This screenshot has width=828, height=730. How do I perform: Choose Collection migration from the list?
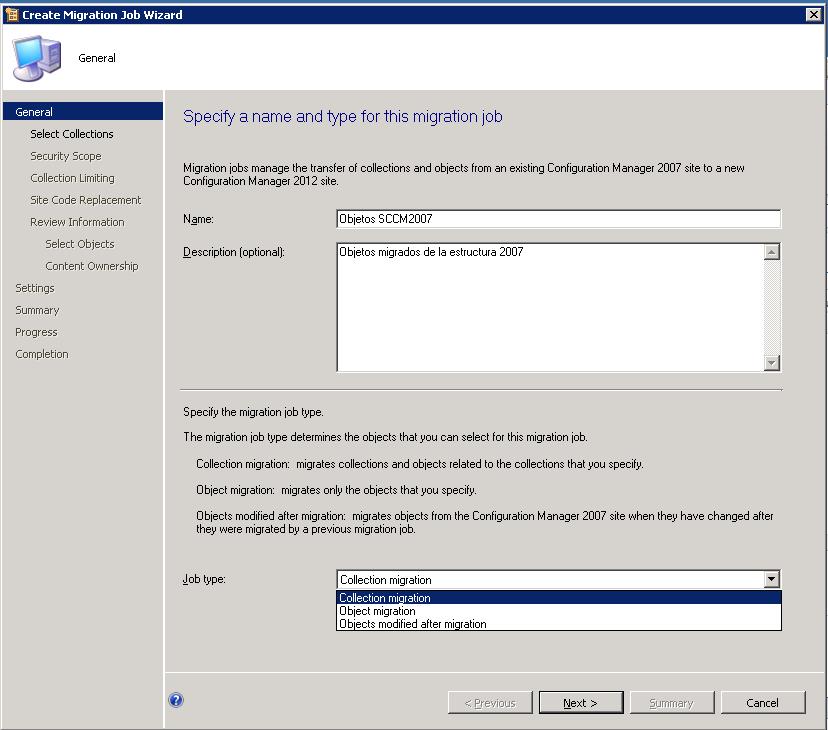559,597
